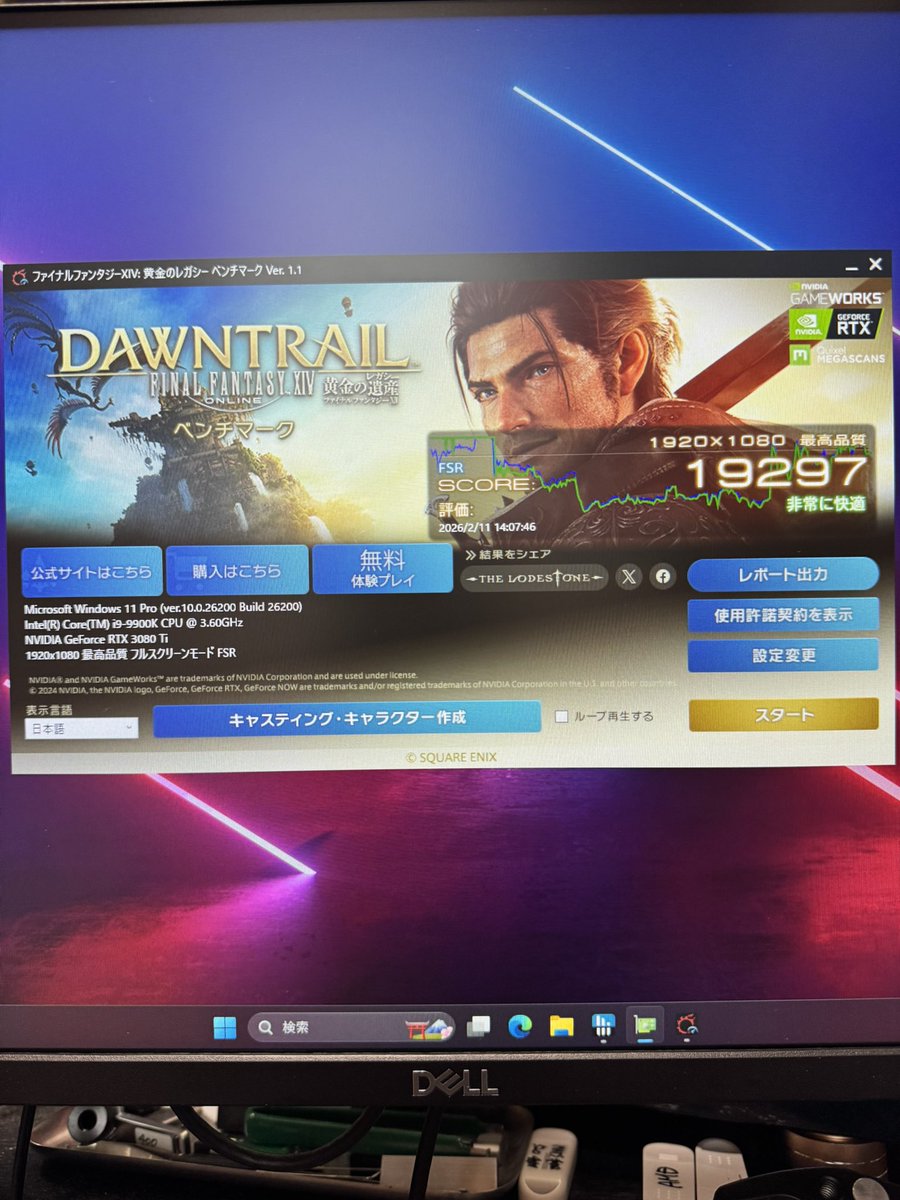Image resolution: width=900 pixels, height=1200 pixels.
Task: Click the 非常に快適 rating text
Action: [x=825, y=504]
